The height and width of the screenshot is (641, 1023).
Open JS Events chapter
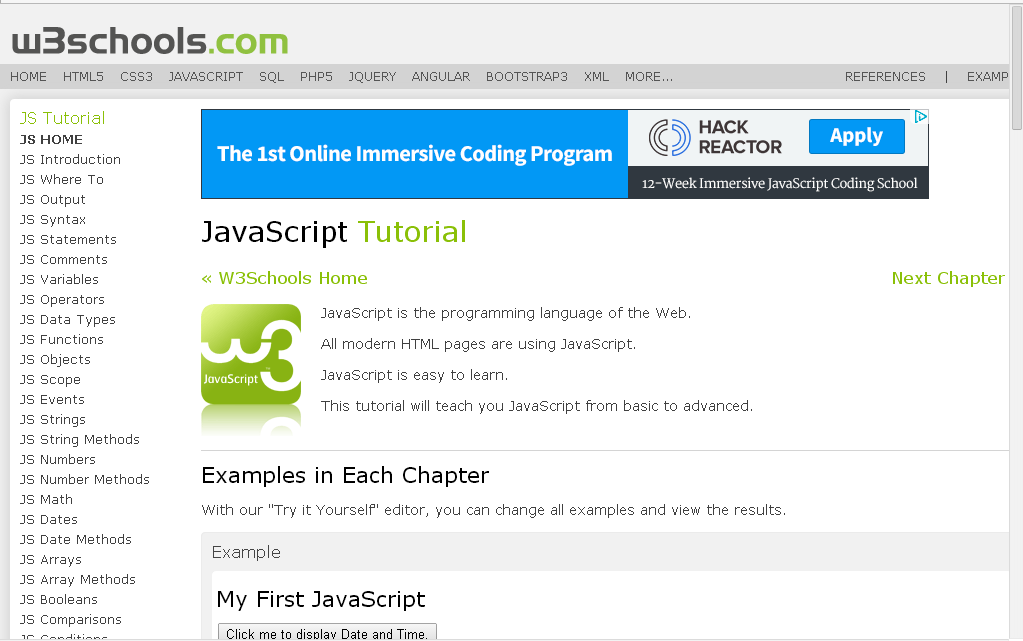[52, 399]
